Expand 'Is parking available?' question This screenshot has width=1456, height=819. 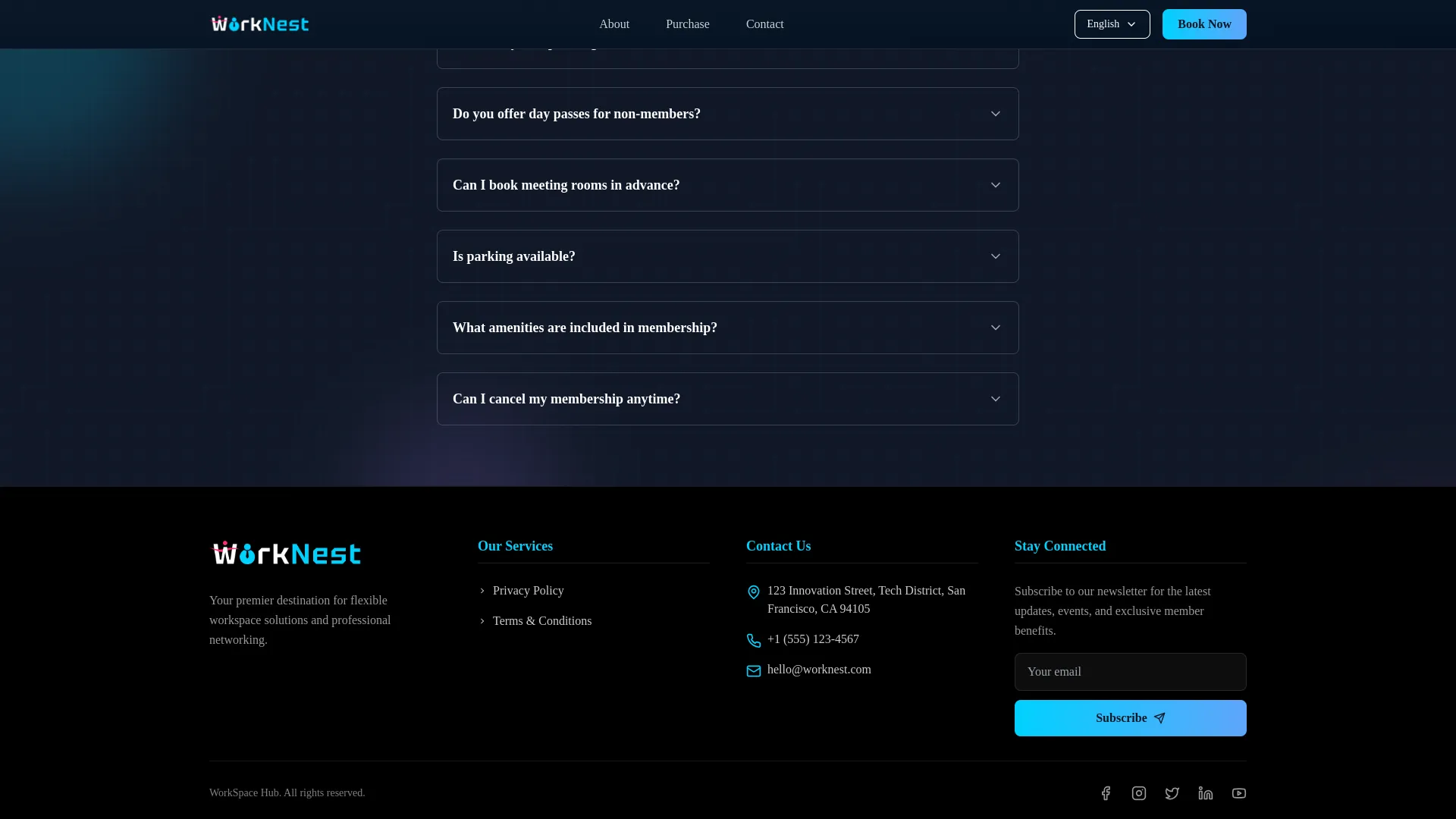click(727, 256)
